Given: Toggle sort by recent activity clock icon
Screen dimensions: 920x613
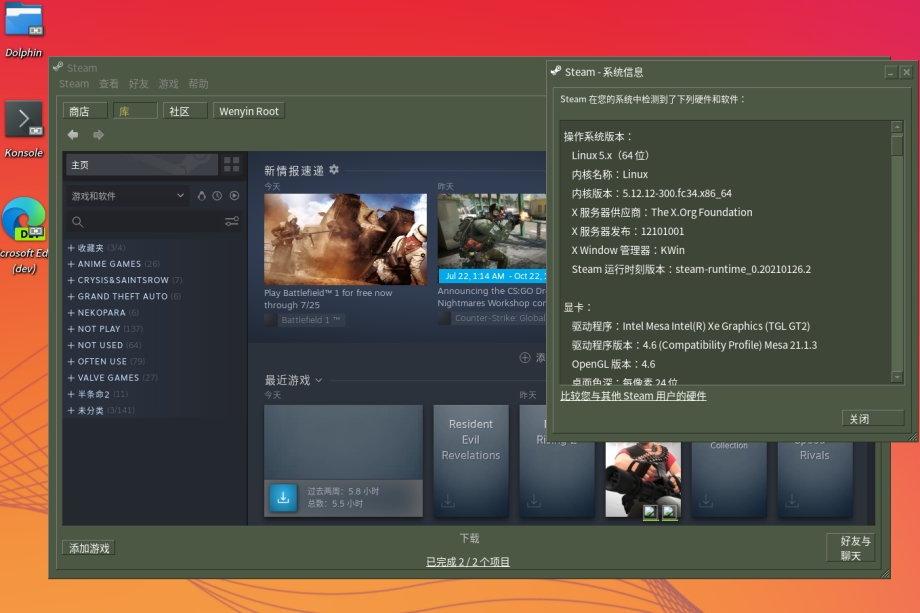Looking at the screenshot, I should click(x=217, y=196).
